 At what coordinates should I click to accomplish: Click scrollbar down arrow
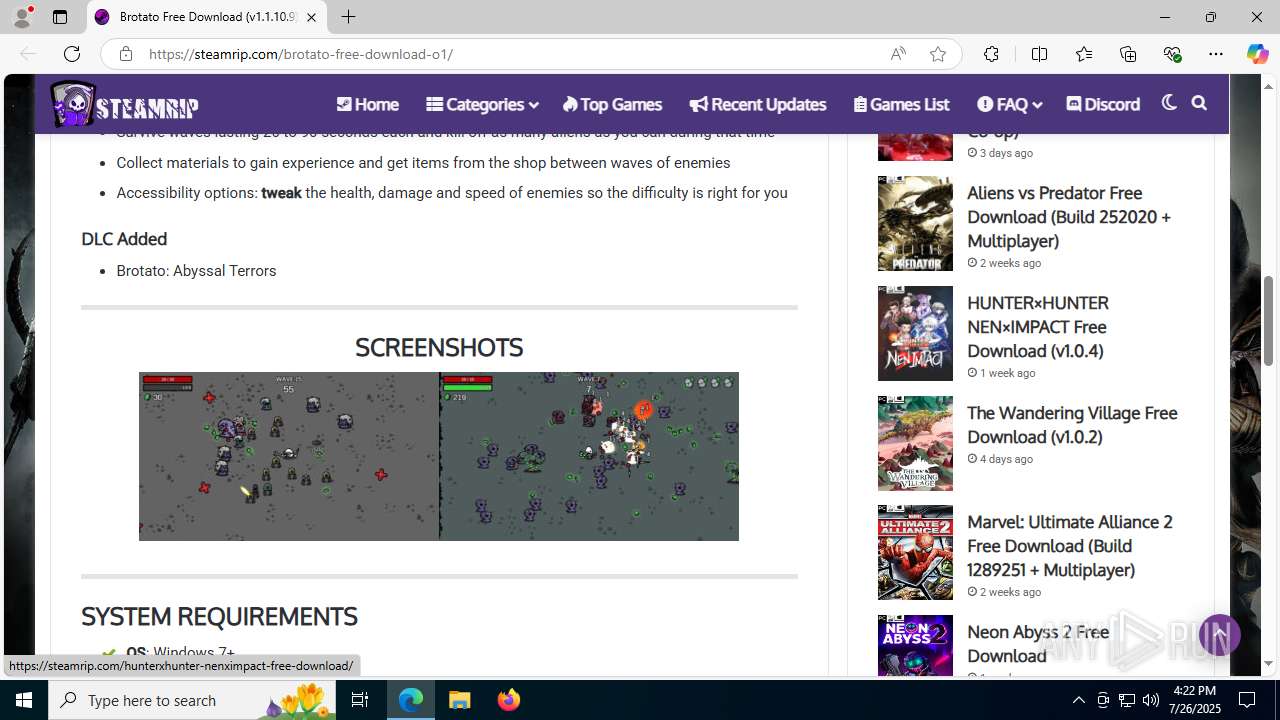tap(1269, 663)
